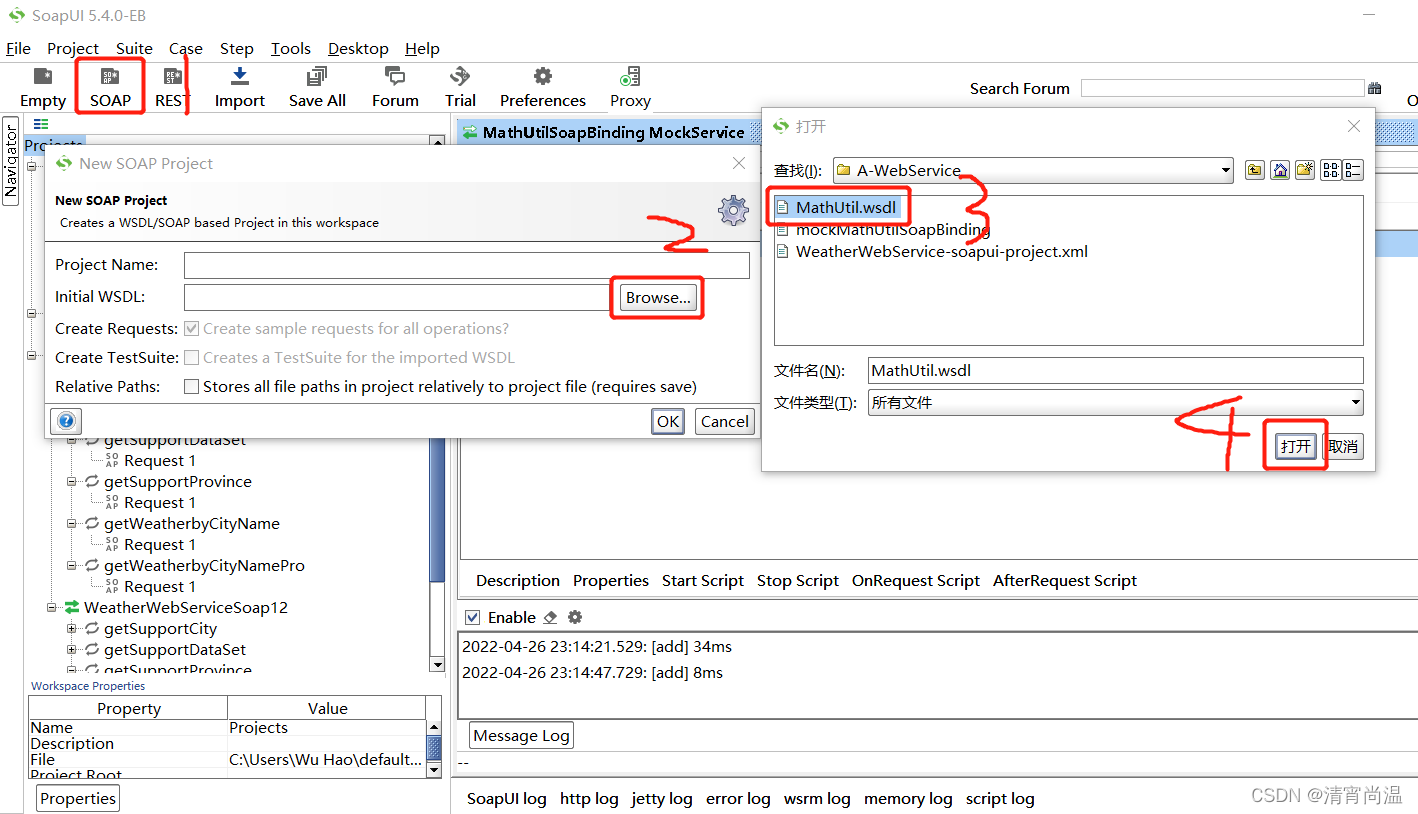
Task: Create a new SOAP project via toolbar icon
Action: (109, 80)
